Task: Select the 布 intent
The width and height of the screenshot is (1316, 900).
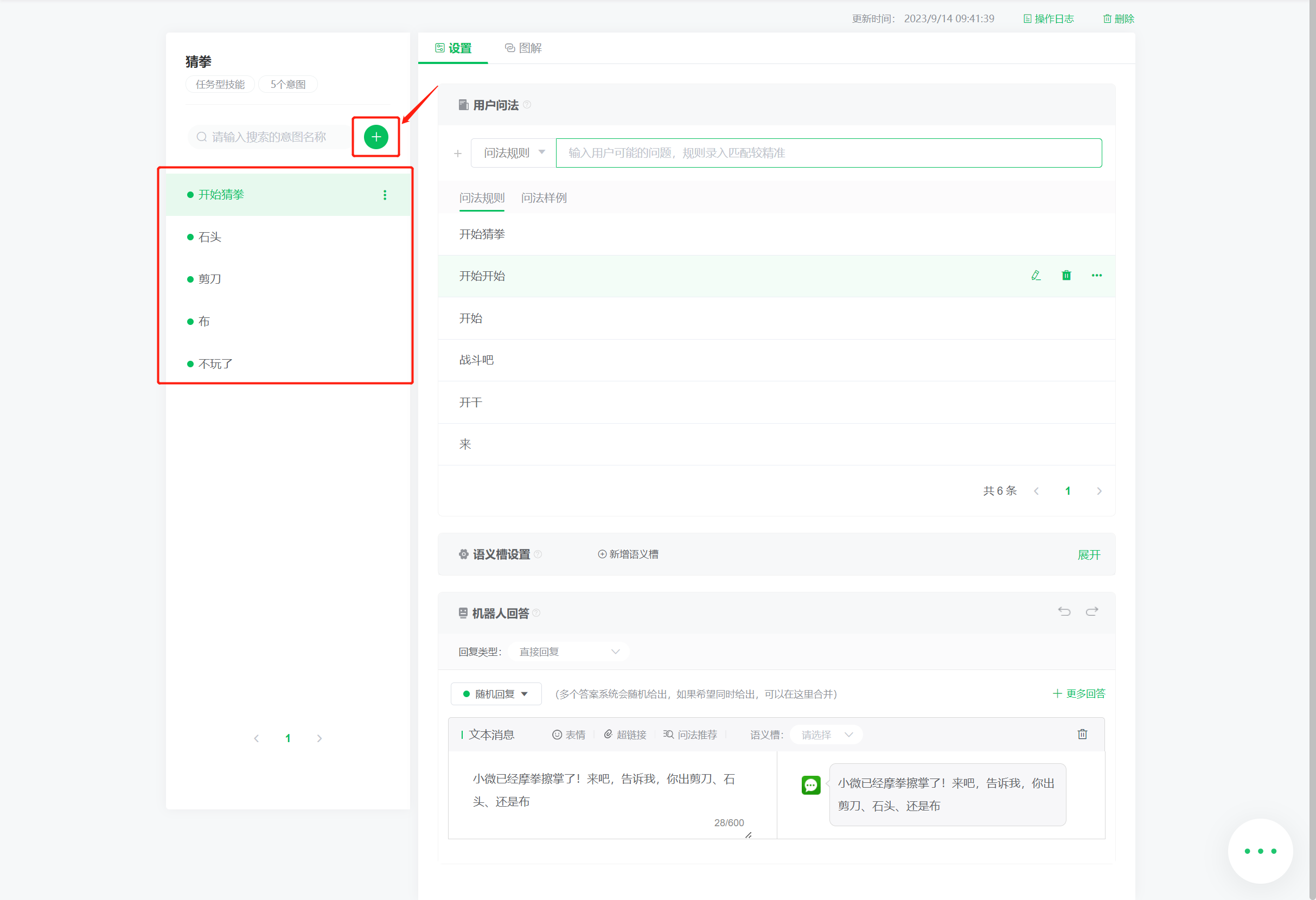Action: coord(288,322)
